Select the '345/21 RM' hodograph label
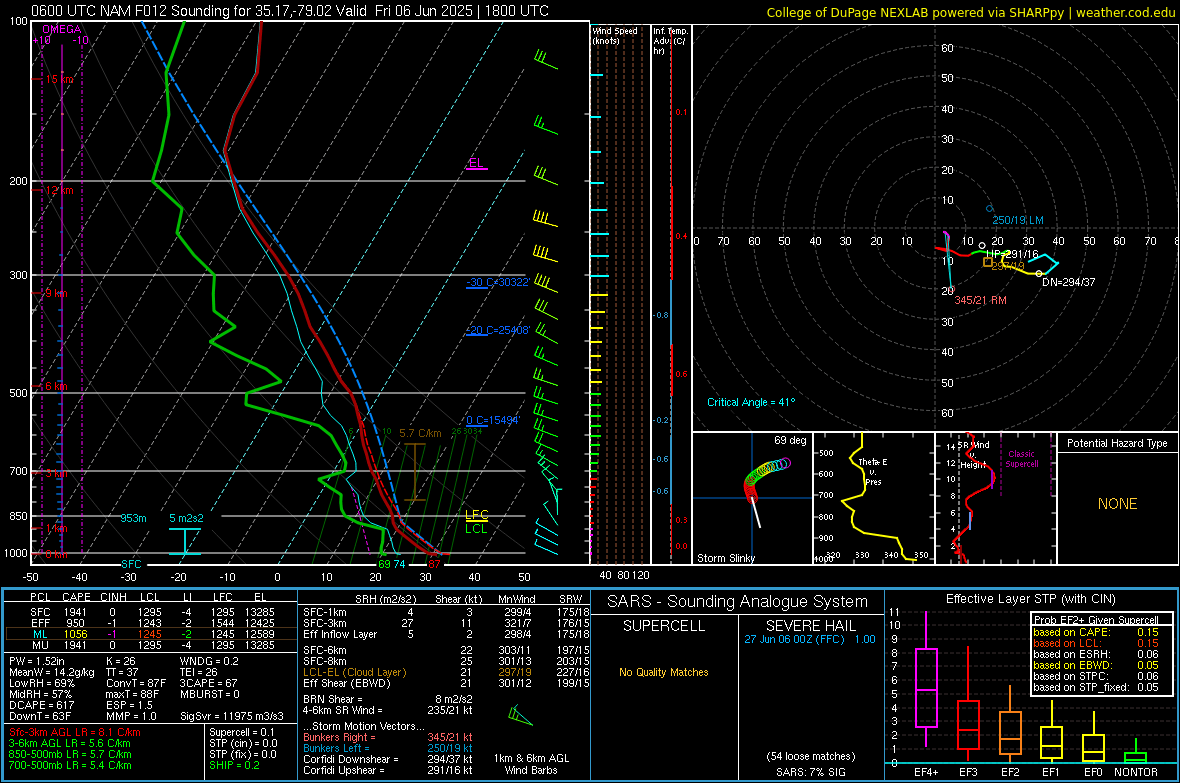The height and width of the screenshot is (783, 1180). [x=980, y=300]
